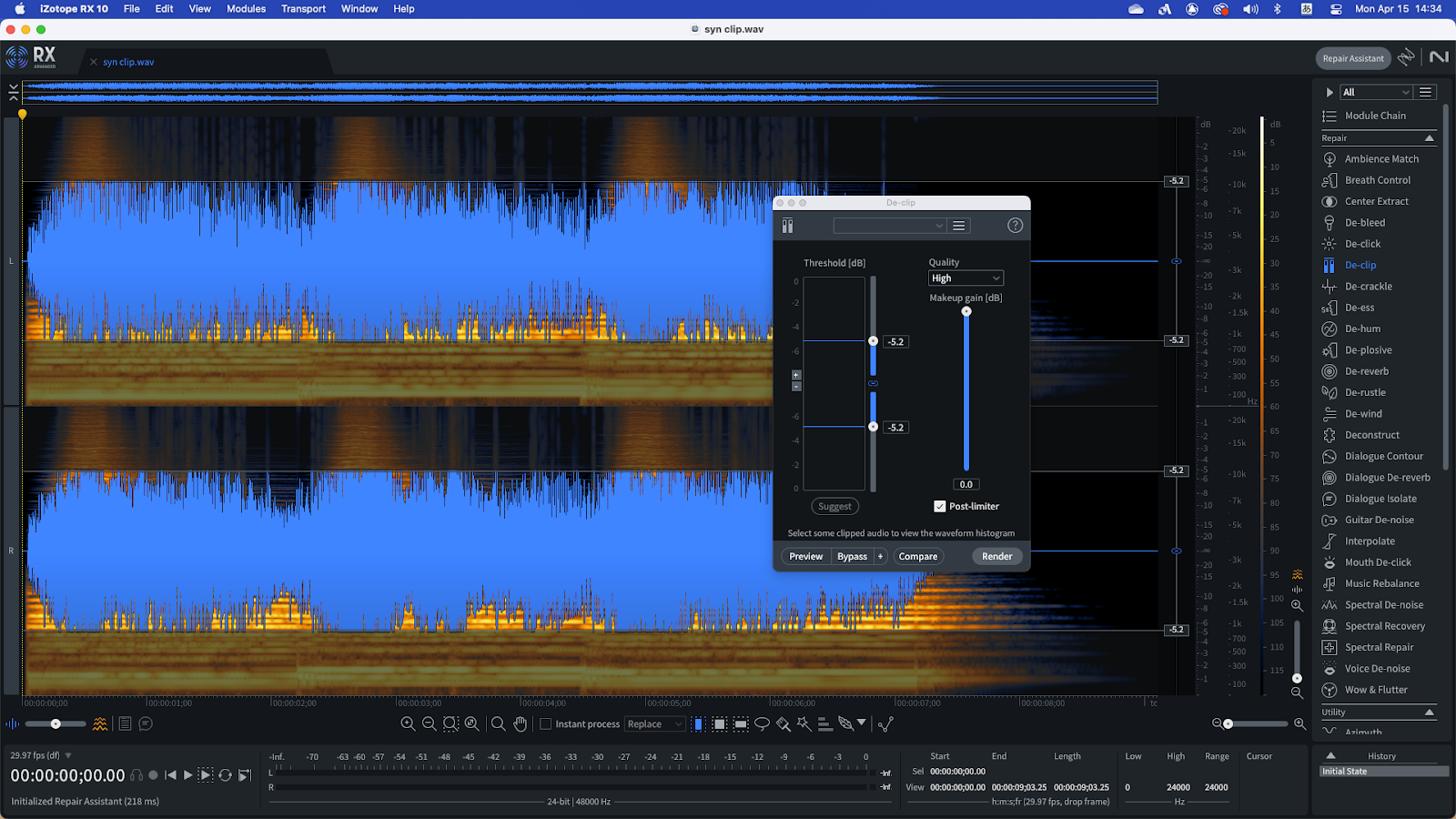Toggle the record button

153,775
